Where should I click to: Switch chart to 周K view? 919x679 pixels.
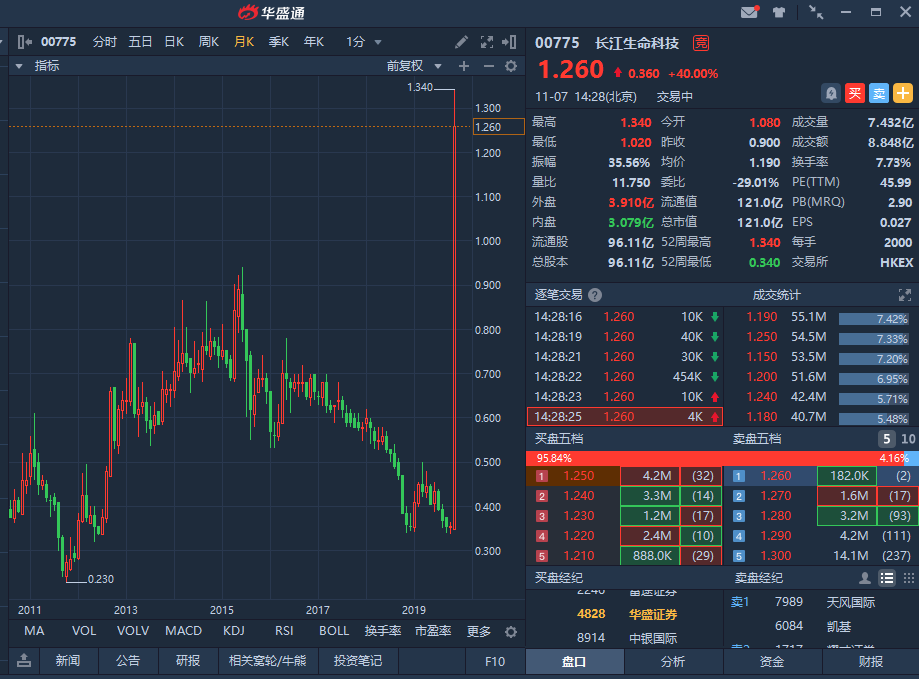(209, 42)
